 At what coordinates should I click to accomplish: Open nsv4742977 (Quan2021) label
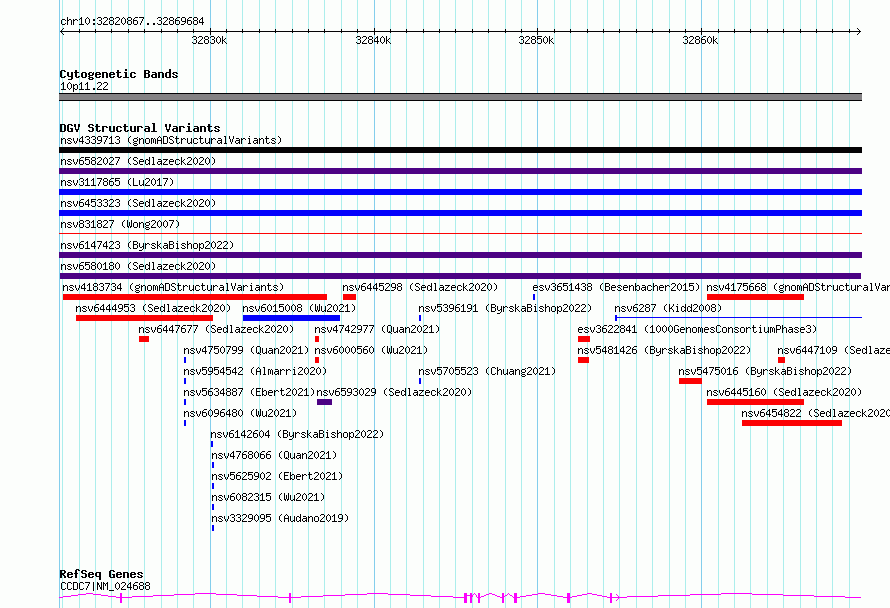[377, 329]
